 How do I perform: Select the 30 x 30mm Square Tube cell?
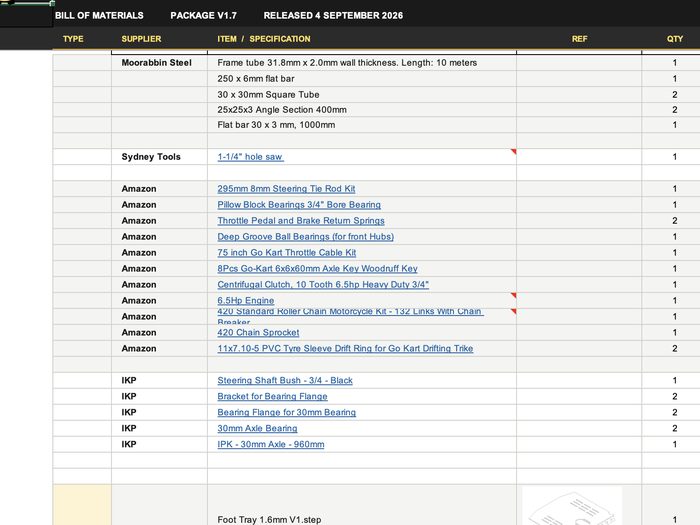point(362,95)
